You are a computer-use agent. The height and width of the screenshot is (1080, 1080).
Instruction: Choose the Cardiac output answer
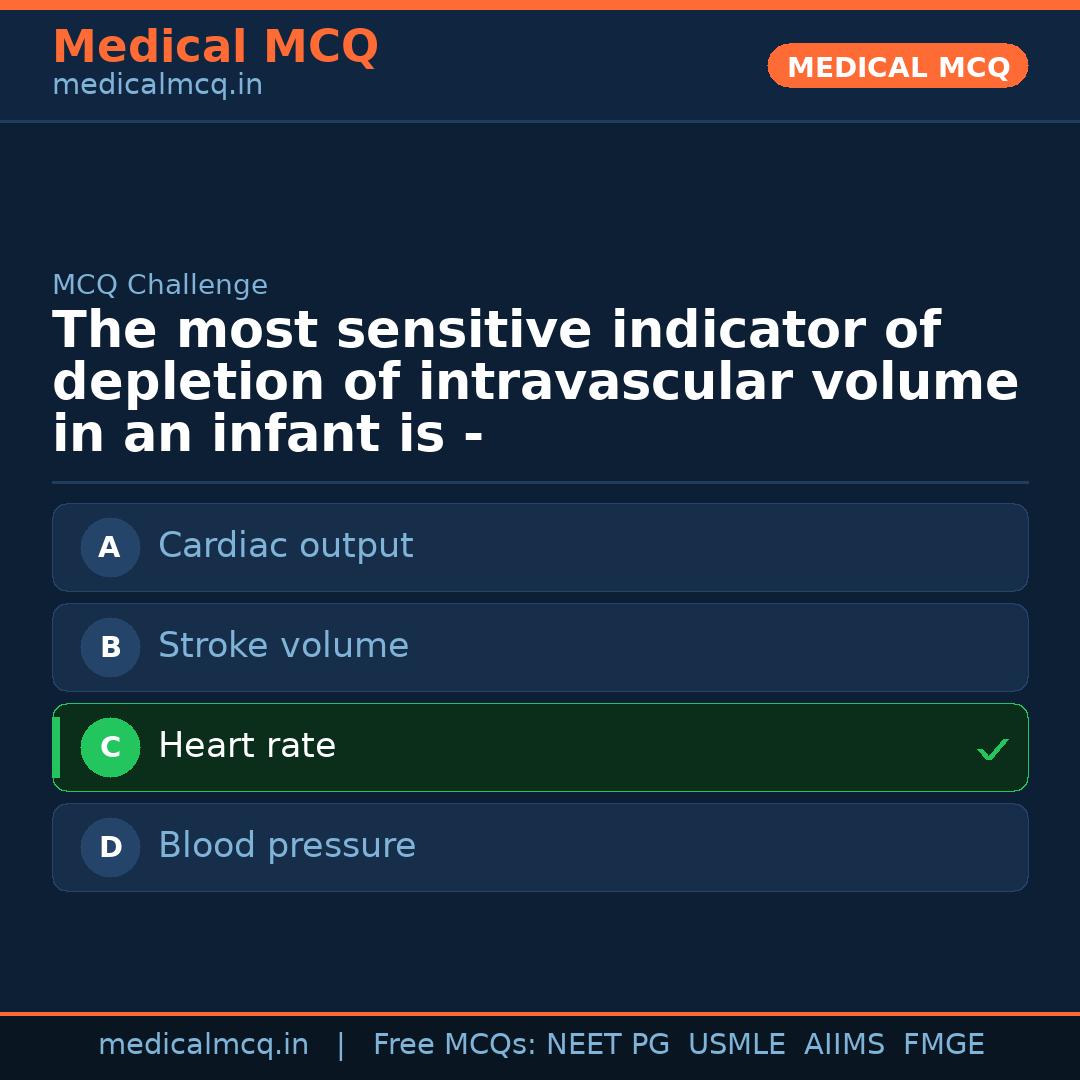(x=286, y=546)
